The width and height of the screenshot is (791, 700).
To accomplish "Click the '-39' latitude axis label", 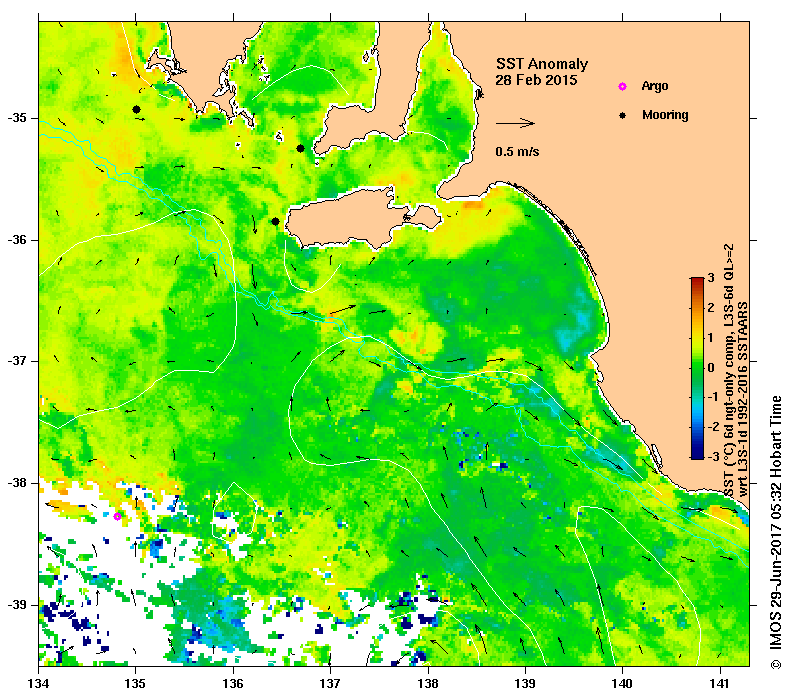I will click(x=16, y=605).
